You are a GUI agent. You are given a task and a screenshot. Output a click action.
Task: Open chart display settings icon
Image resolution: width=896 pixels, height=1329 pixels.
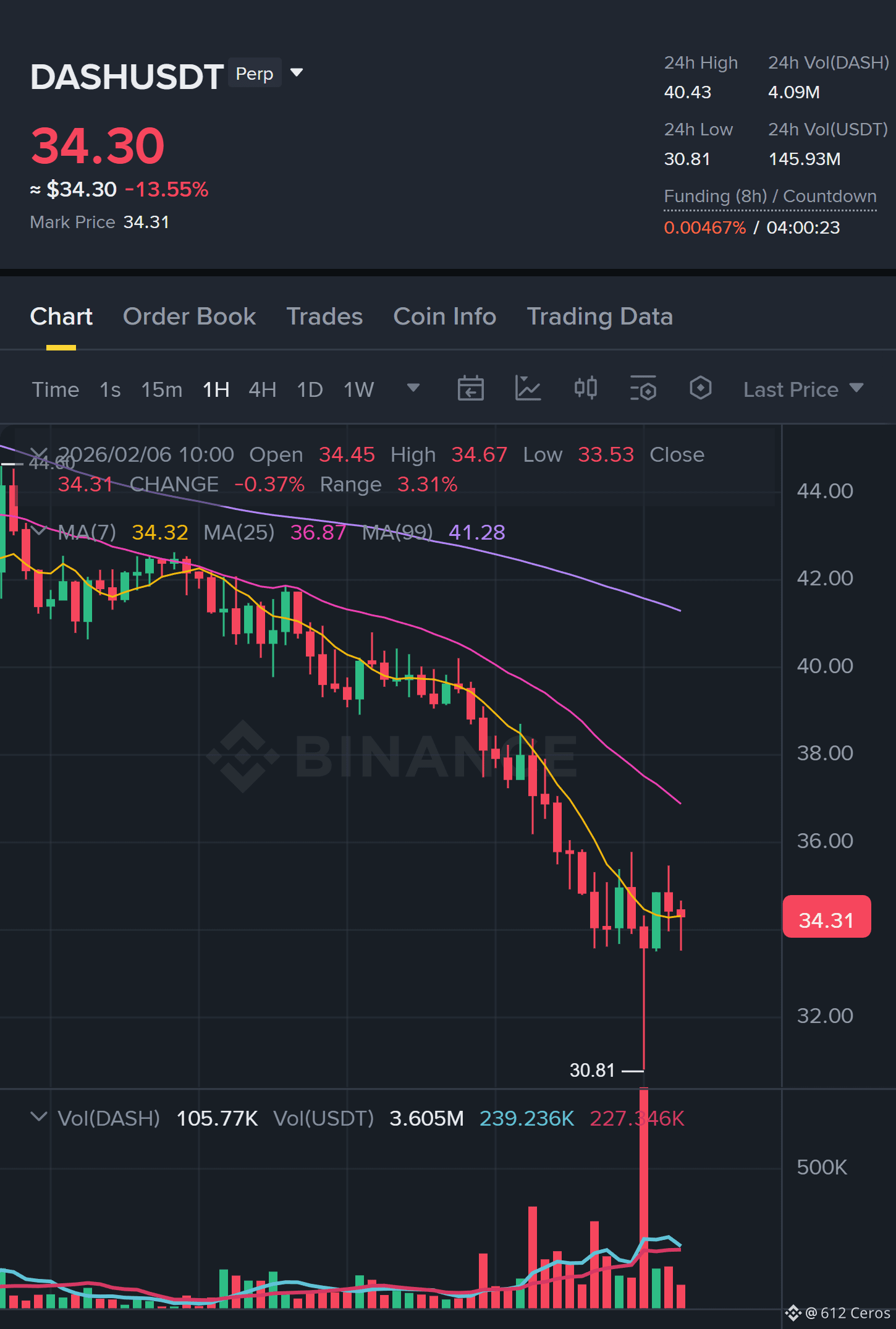pos(643,389)
